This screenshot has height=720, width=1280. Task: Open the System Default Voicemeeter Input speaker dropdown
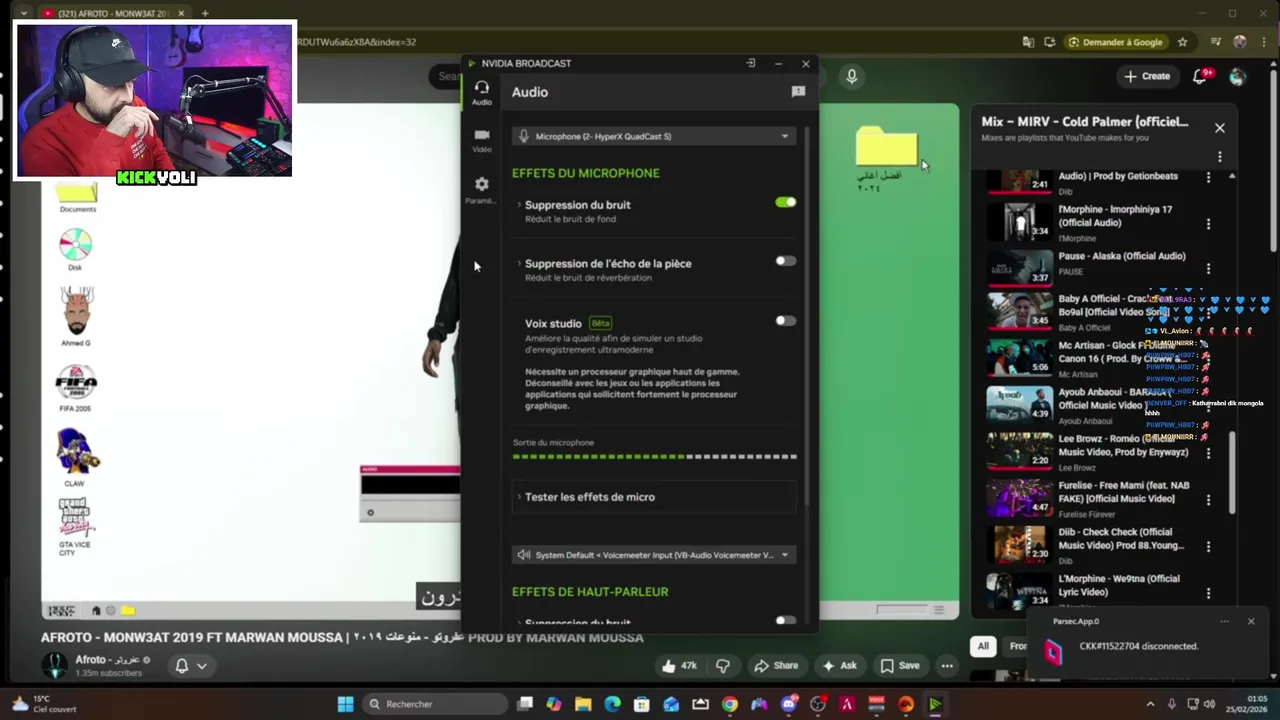[654, 555]
